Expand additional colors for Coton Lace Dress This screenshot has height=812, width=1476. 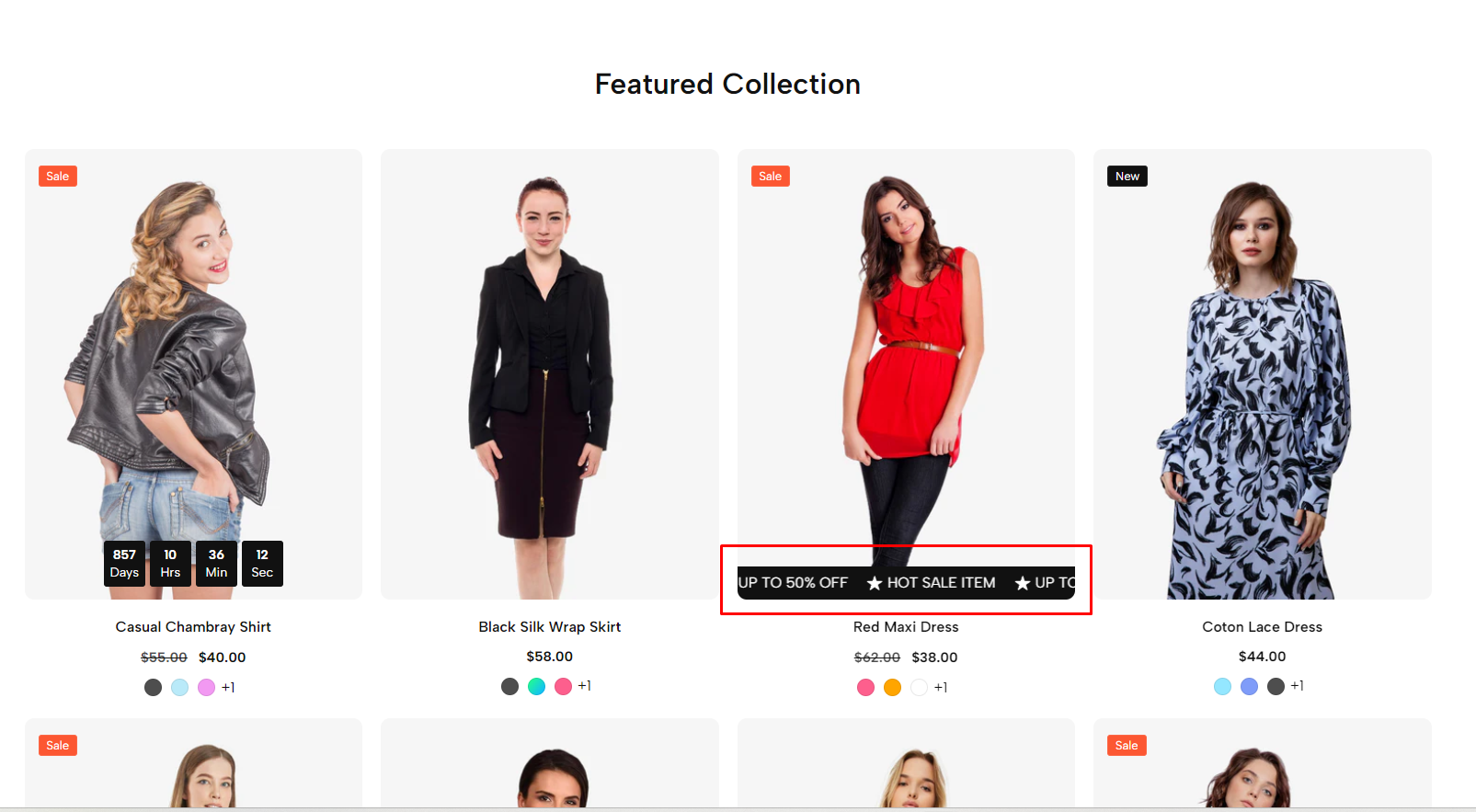pos(1298,686)
